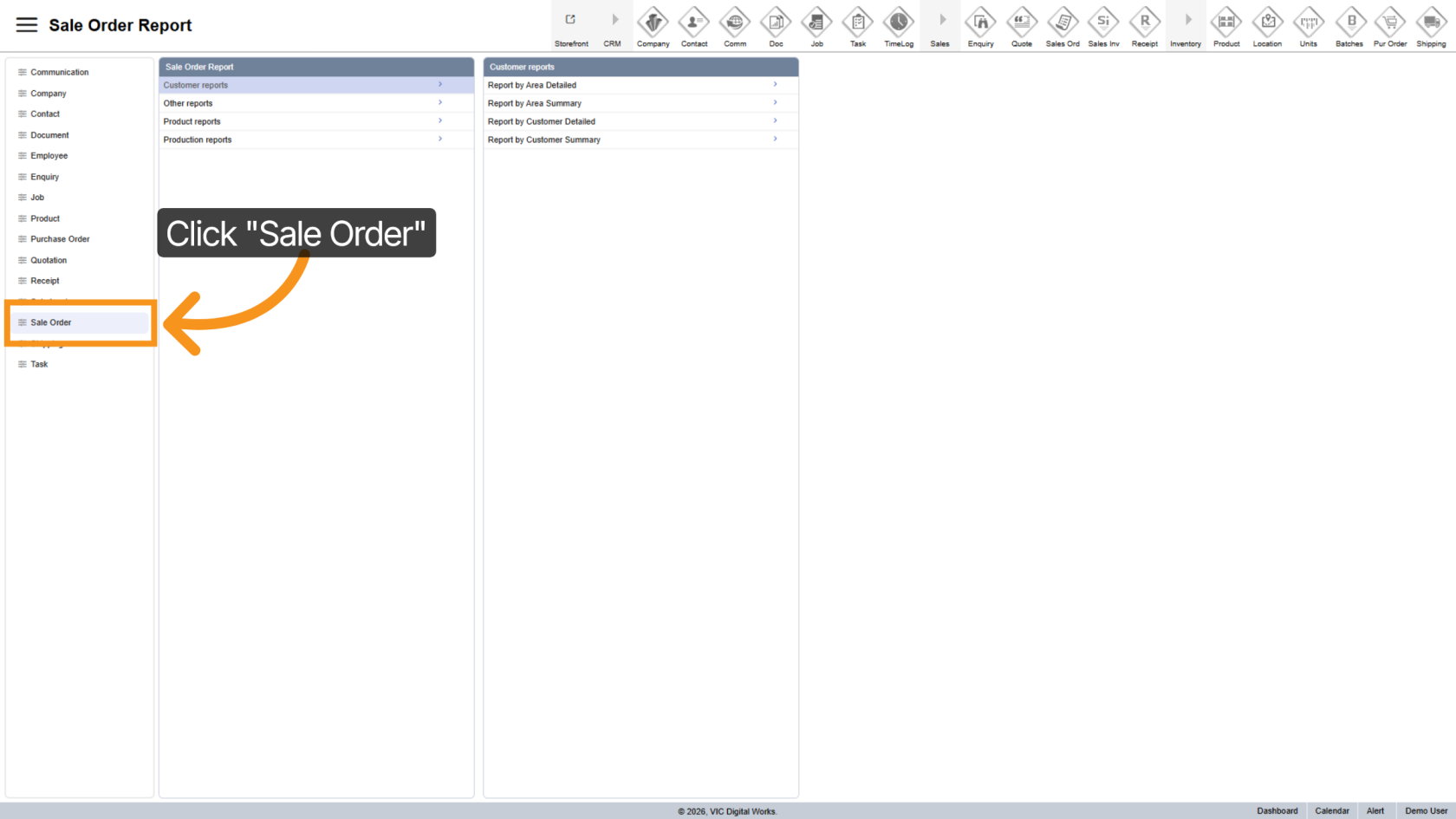Open Report by Area Summary
1456x819 pixels.
pos(640,103)
